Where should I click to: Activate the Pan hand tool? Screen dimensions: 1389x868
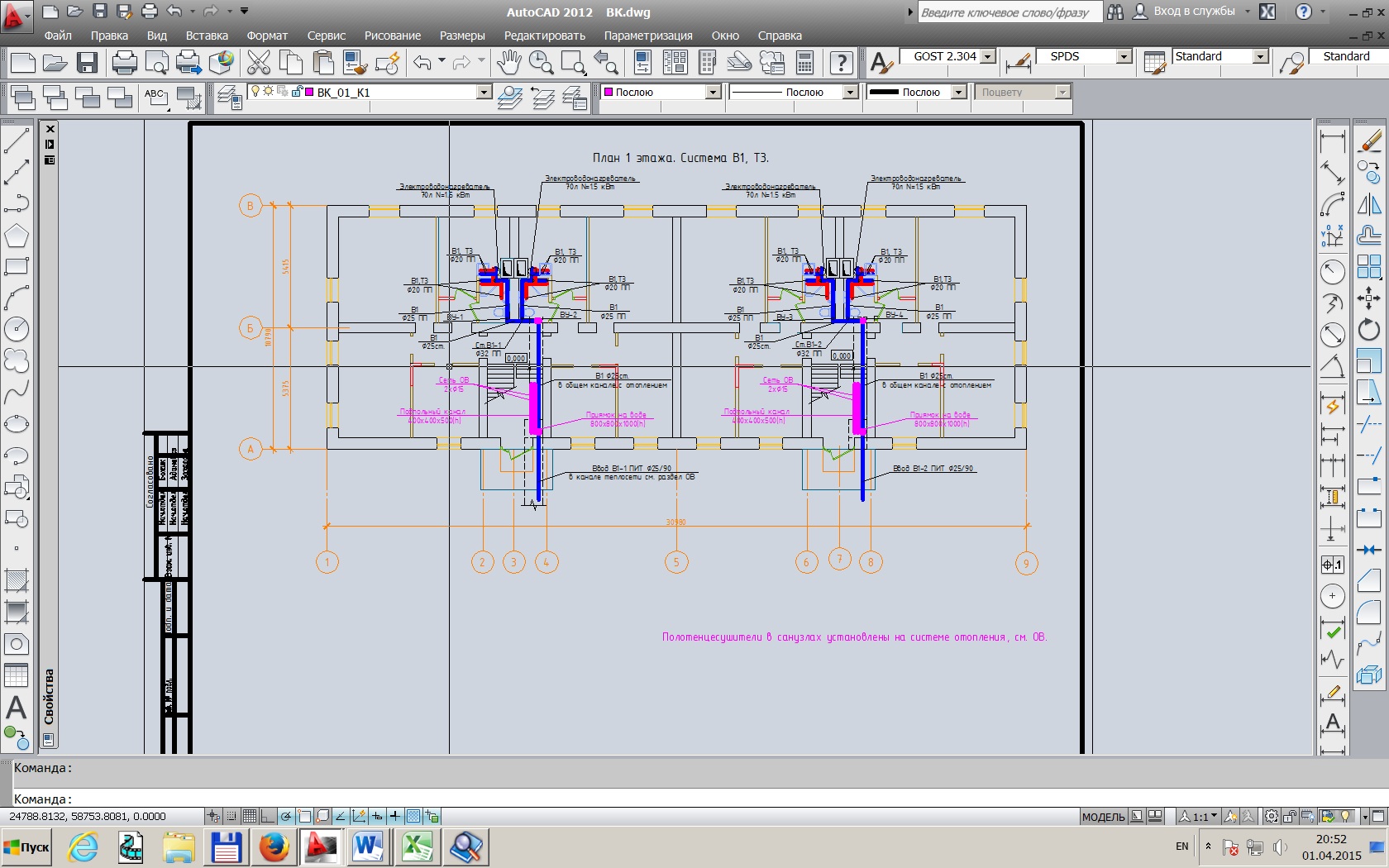508,62
